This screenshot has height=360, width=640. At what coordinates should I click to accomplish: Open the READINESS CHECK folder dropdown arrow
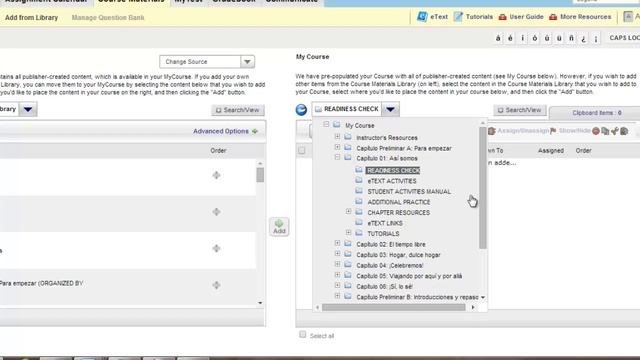pyautogui.click(x=390, y=109)
